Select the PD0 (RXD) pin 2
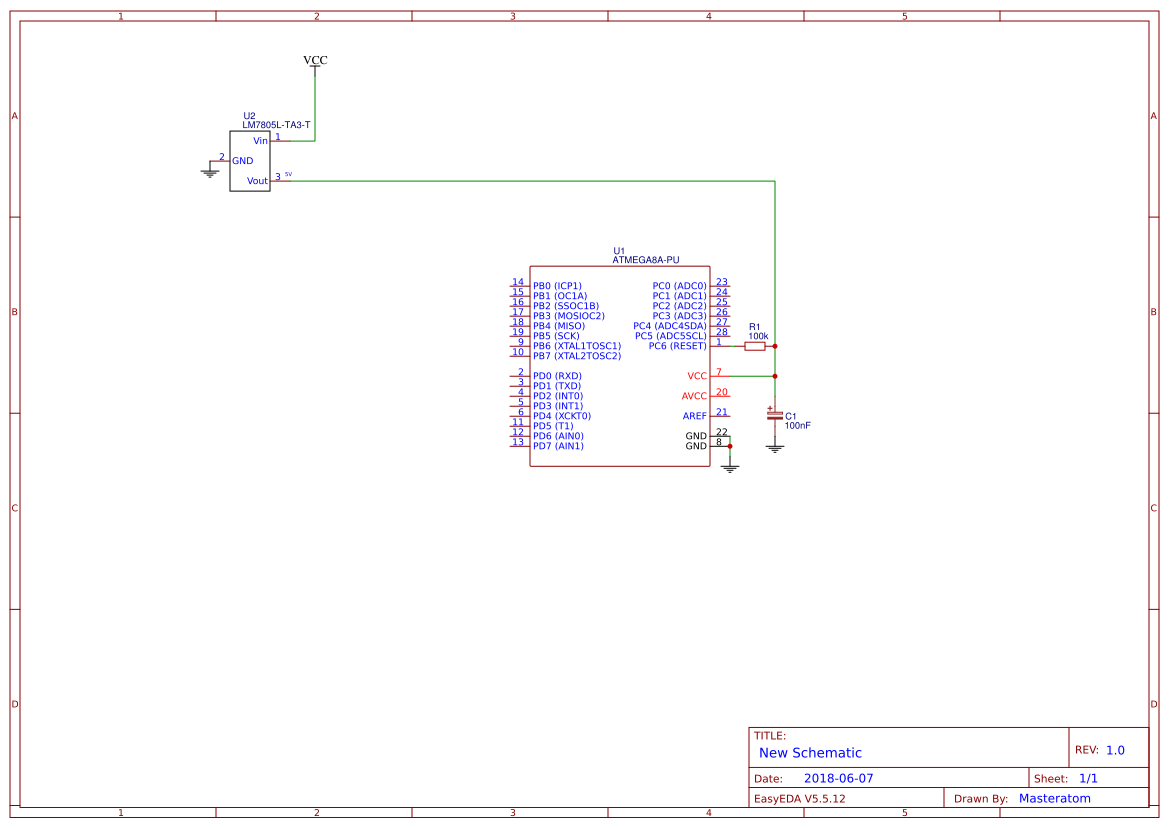The image size is (1169, 828). tap(518, 376)
